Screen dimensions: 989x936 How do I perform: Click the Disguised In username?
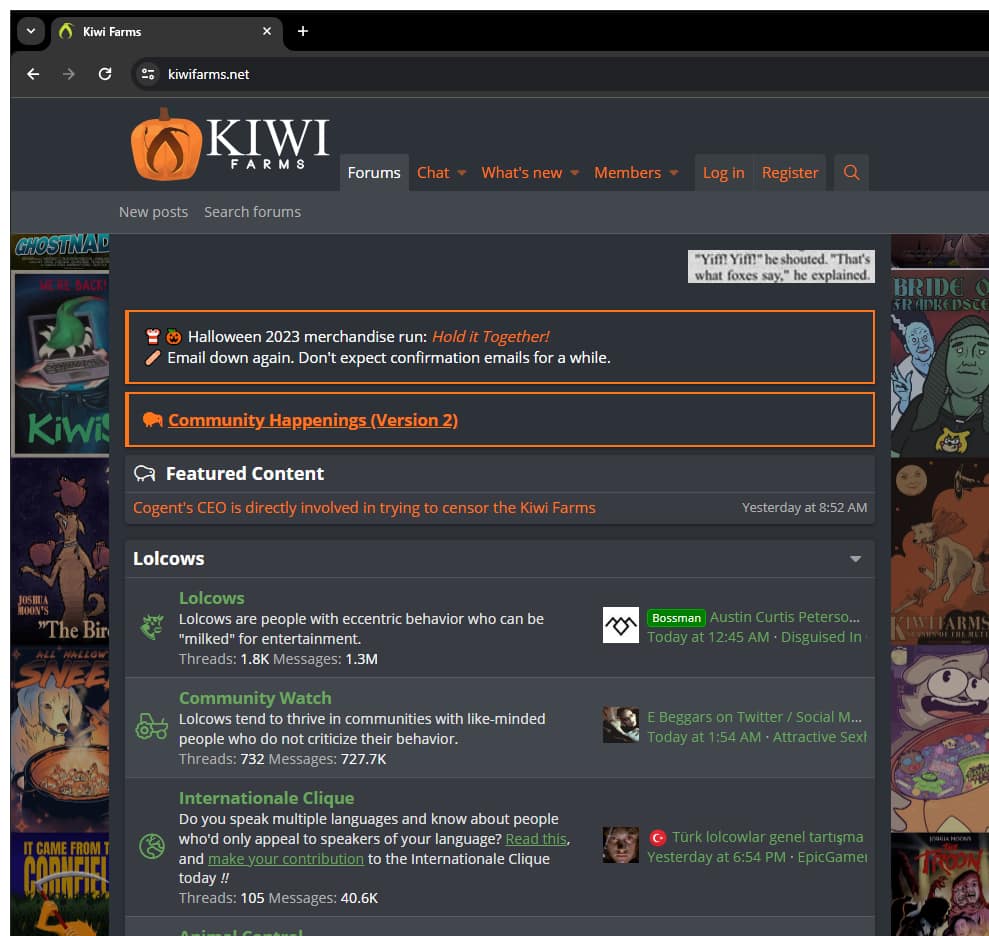(x=823, y=637)
